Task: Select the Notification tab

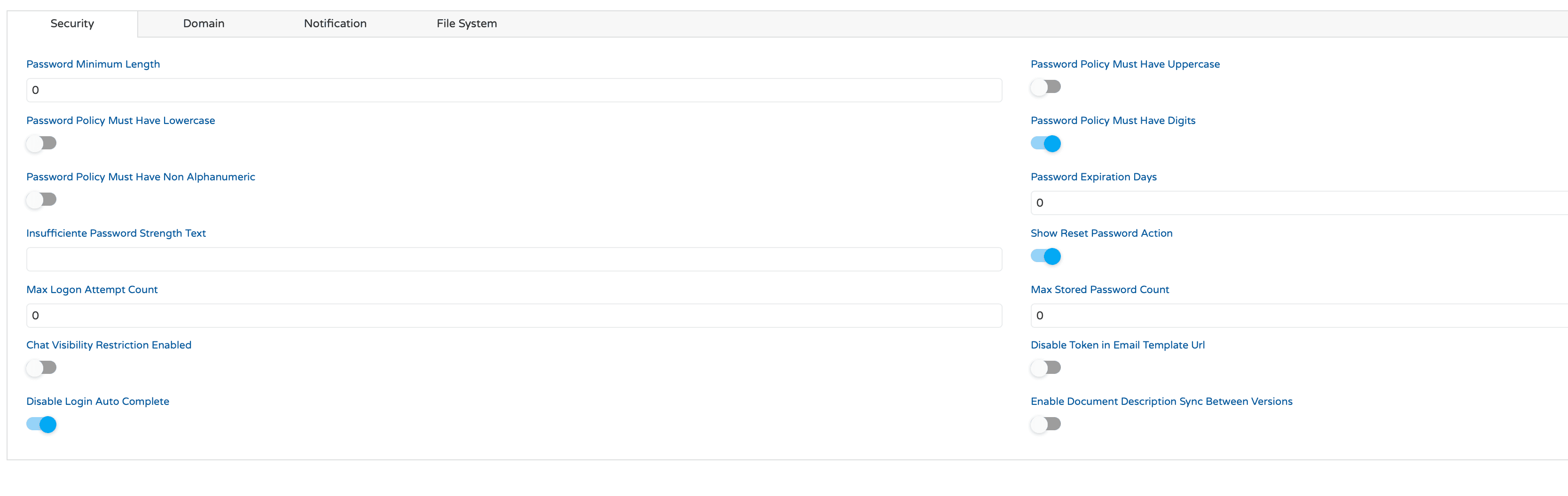Action: point(335,24)
